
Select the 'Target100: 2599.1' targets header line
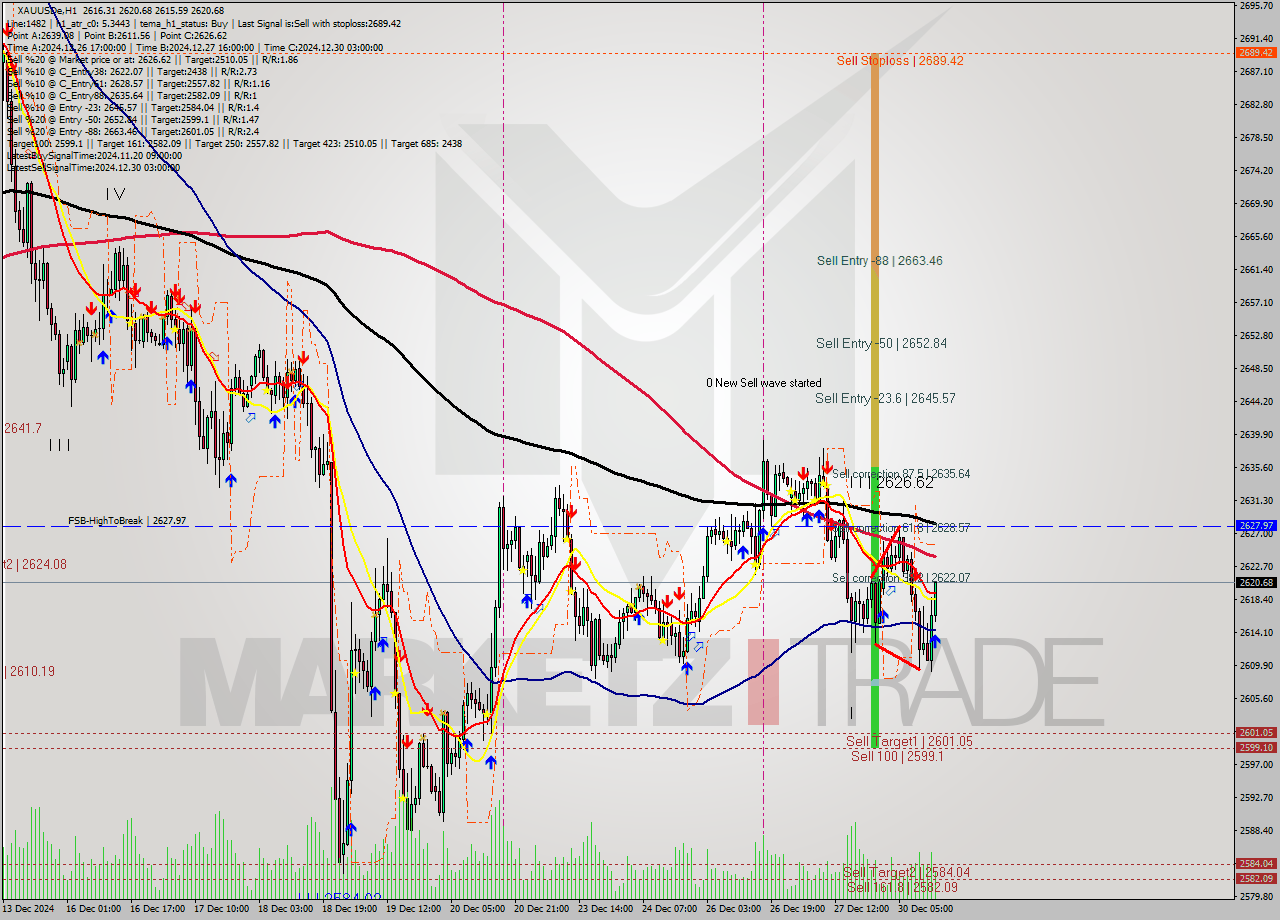234,143
